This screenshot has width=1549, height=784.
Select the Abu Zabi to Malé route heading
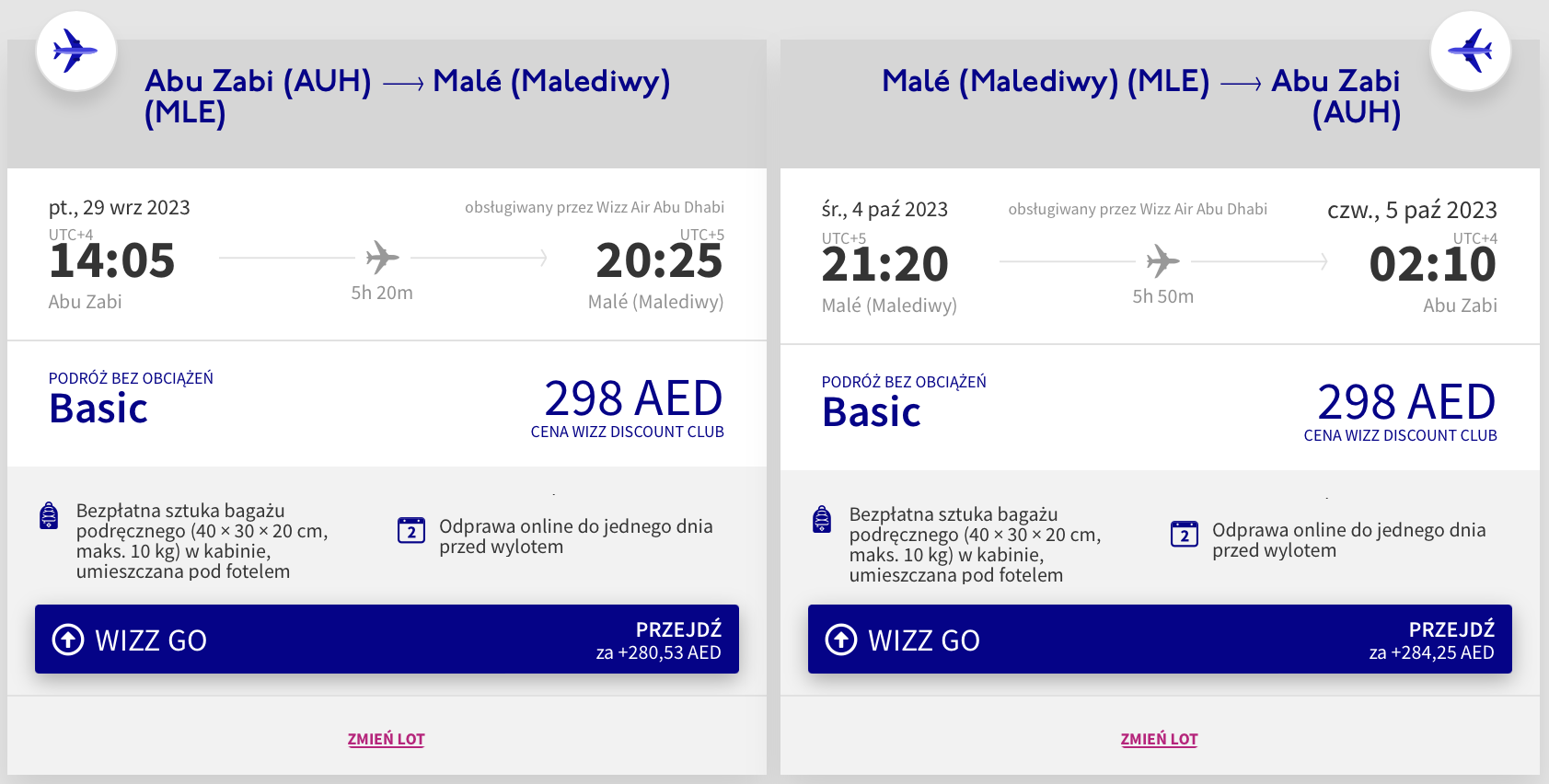click(x=407, y=96)
